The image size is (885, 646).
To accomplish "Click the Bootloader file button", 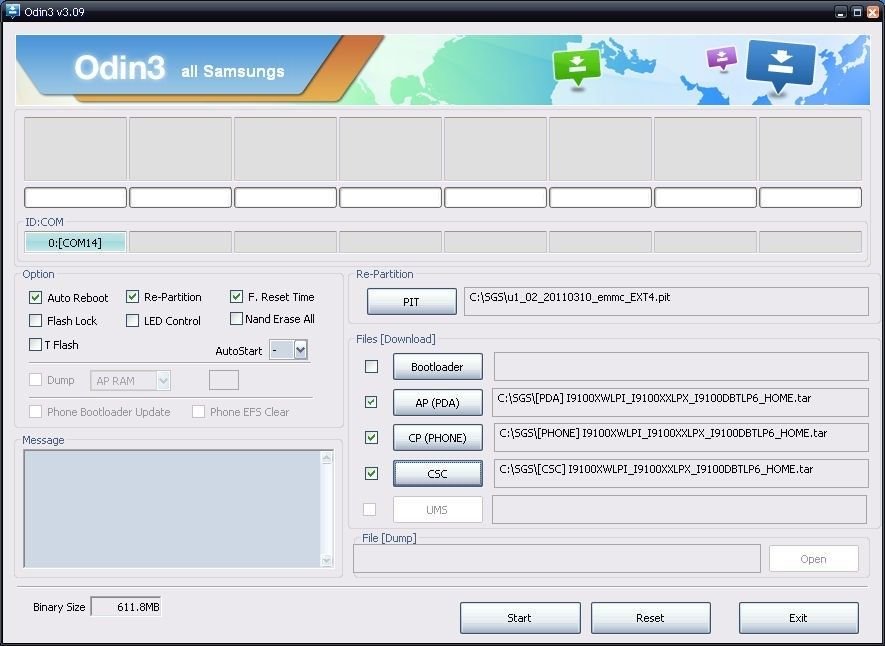I will [x=437, y=367].
